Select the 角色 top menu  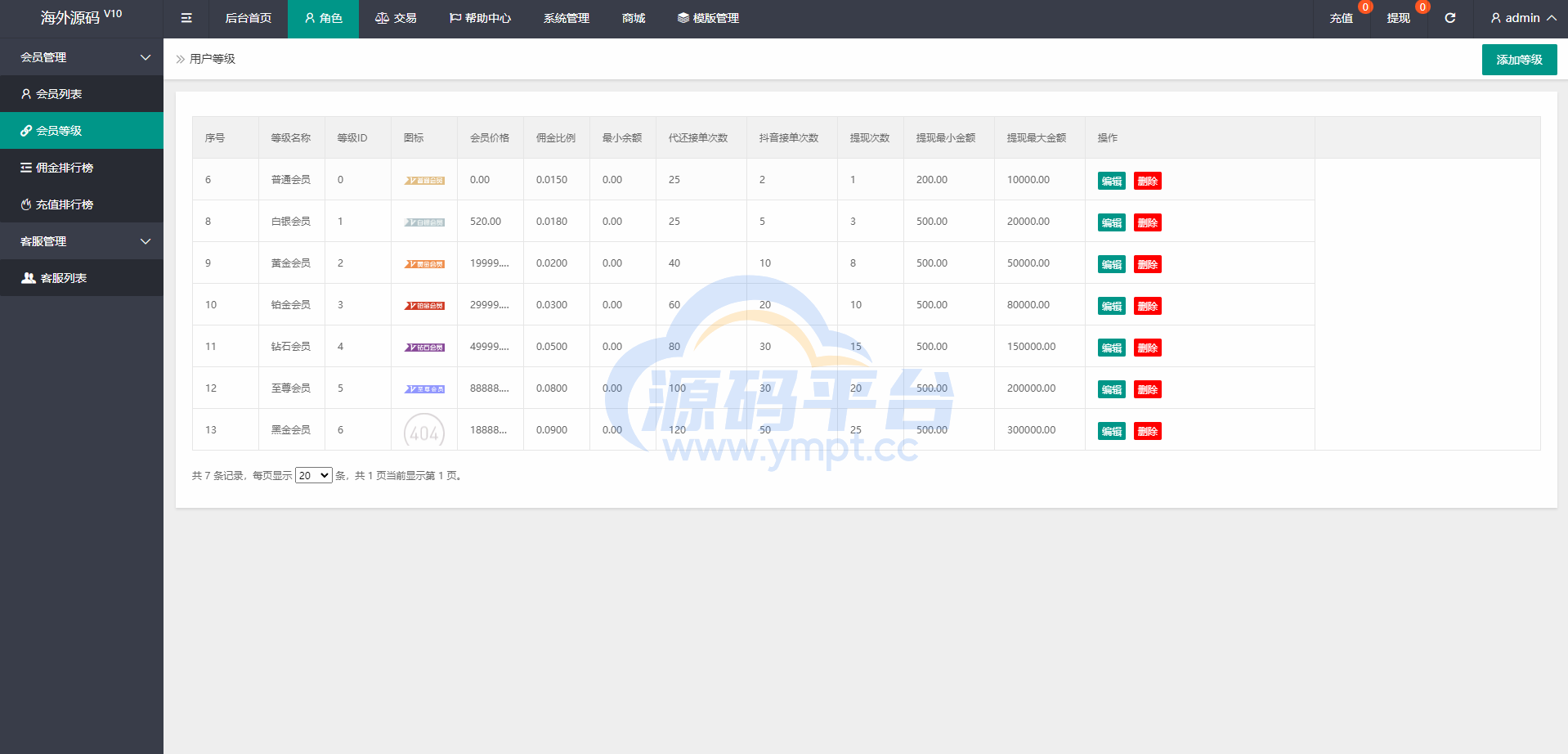pos(323,18)
